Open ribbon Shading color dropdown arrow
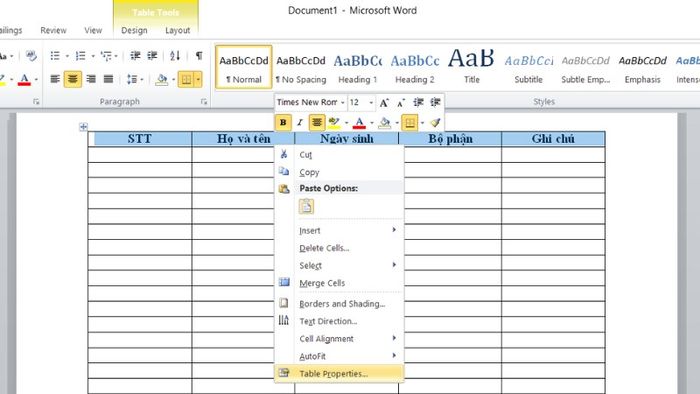 point(173,80)
